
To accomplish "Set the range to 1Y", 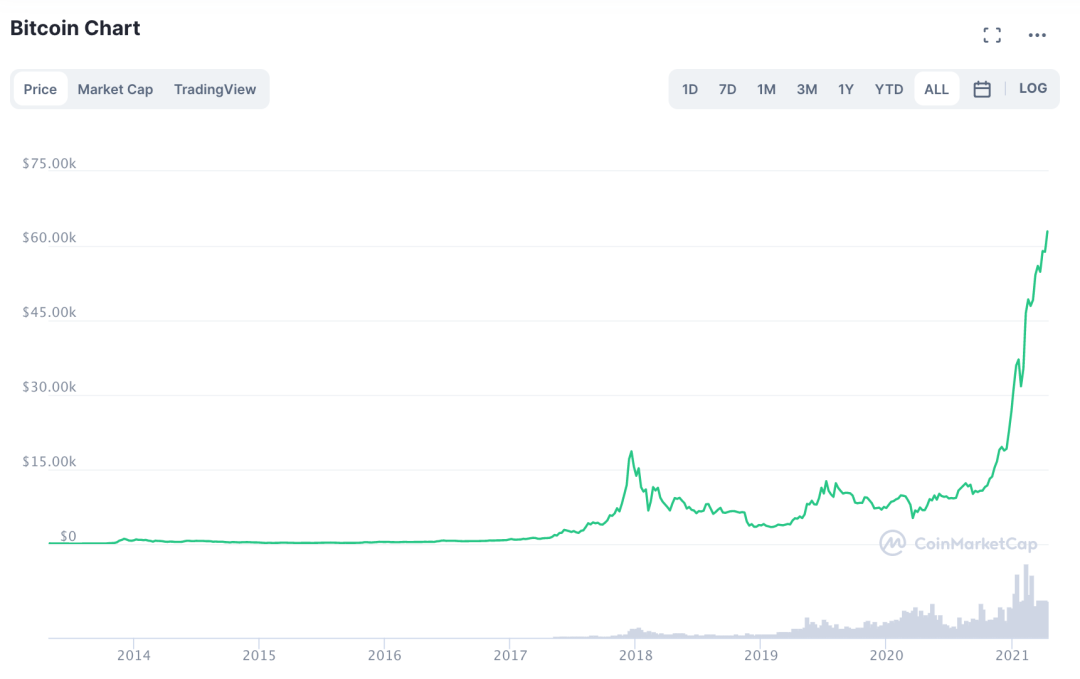I will 846,89.
